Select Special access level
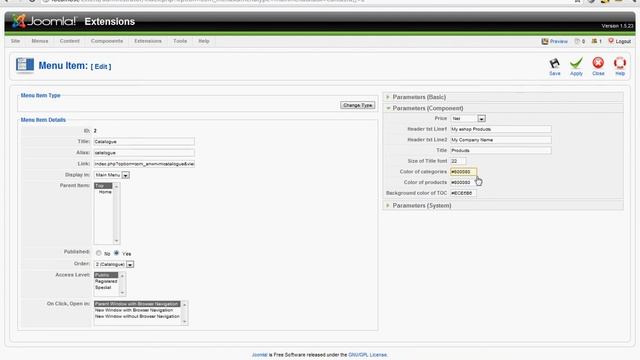Screen dimensions: 640x360 106,287
